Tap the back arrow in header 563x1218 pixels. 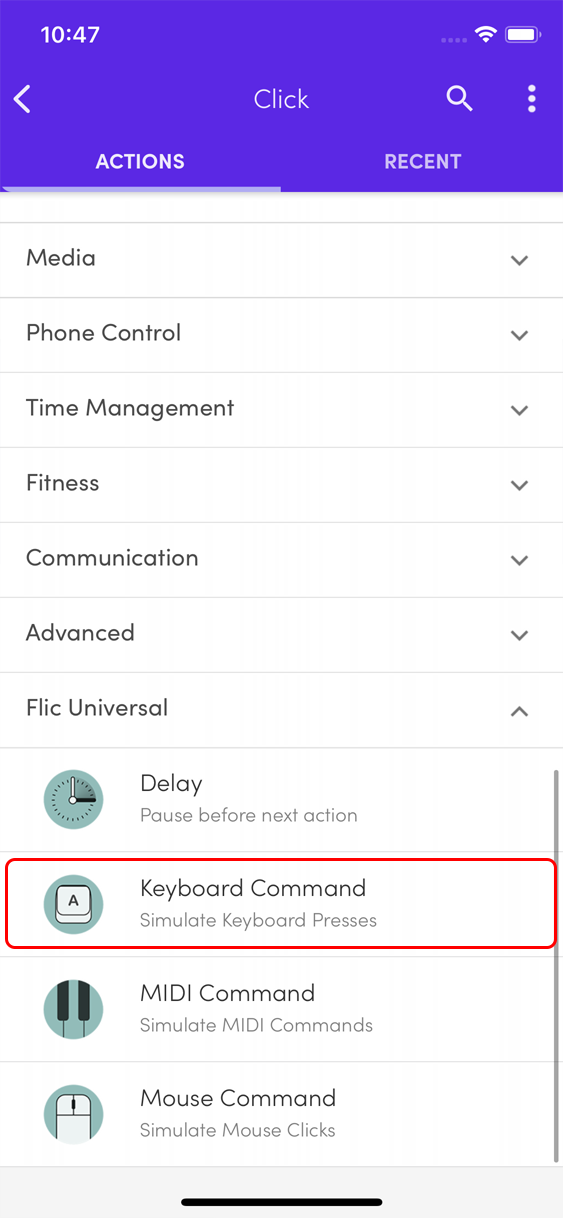[22, 99]
